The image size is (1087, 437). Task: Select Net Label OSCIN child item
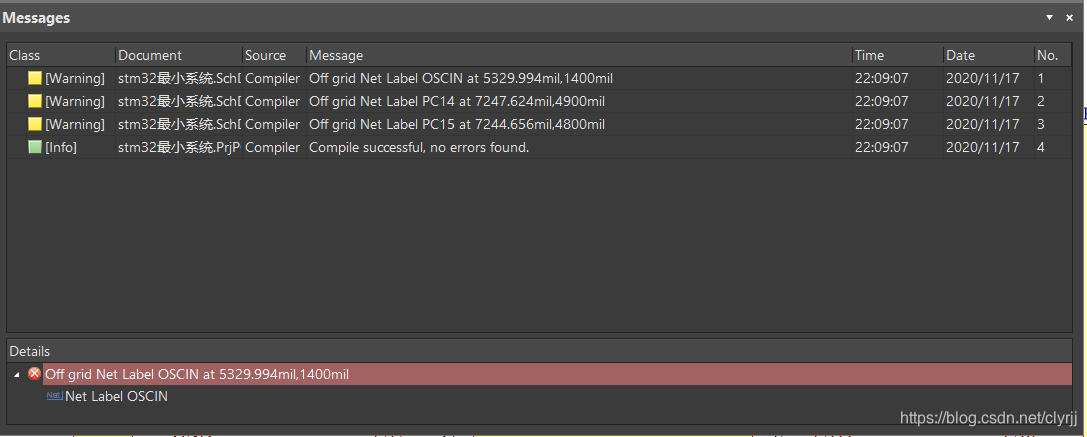[x=116, y=396]
